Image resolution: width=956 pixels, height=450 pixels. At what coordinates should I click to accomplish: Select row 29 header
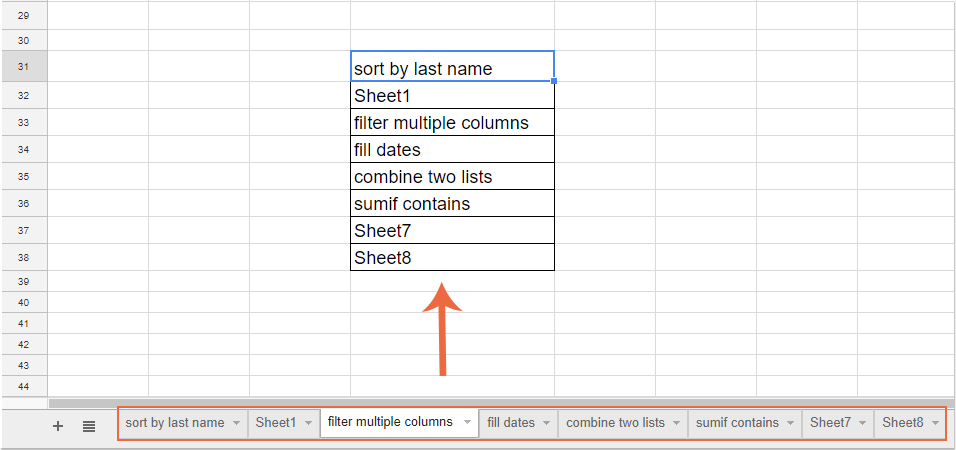(24, 15)
